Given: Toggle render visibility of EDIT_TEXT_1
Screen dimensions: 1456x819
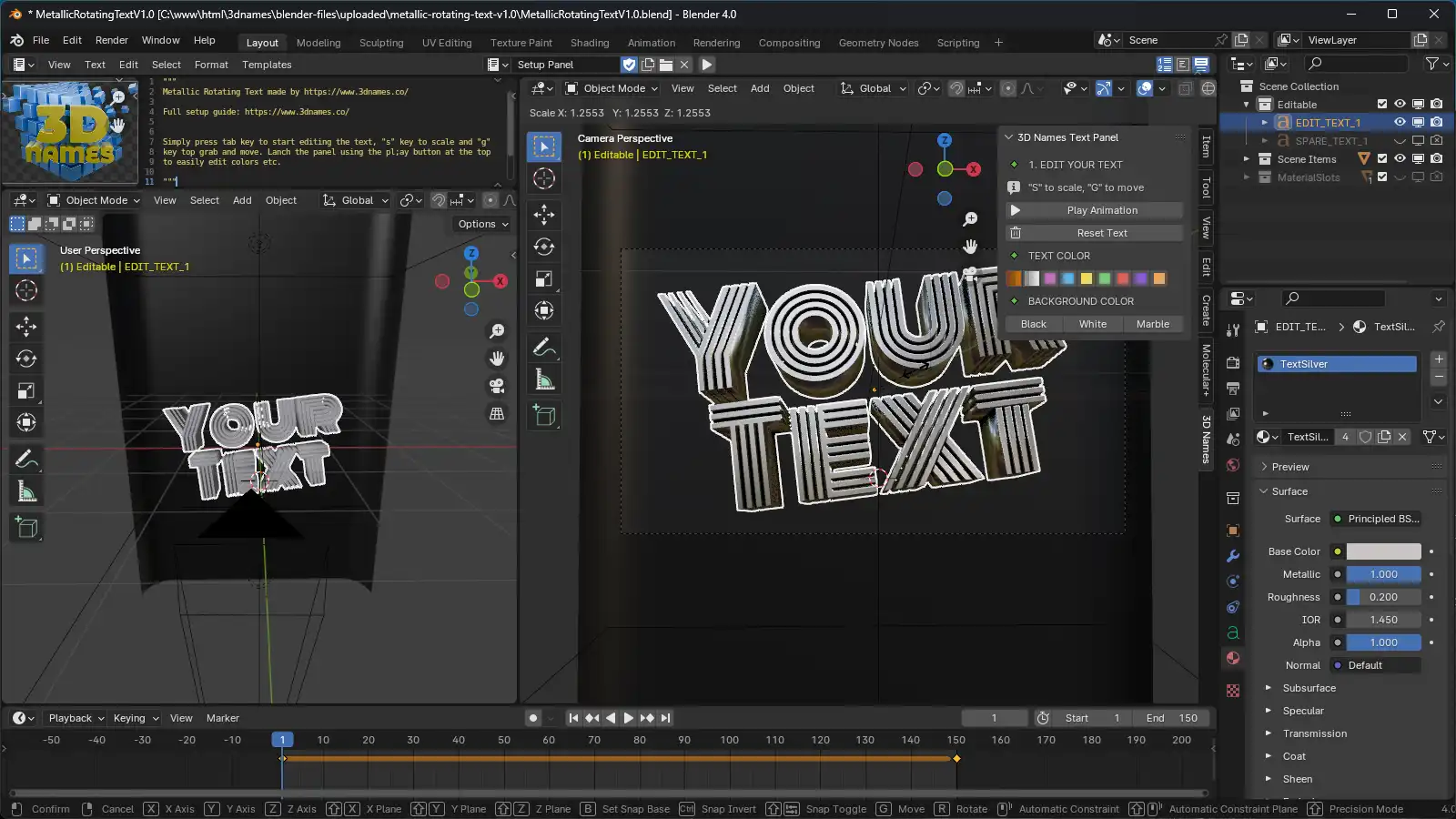Looking at the screenshot, I should 1436,122.
